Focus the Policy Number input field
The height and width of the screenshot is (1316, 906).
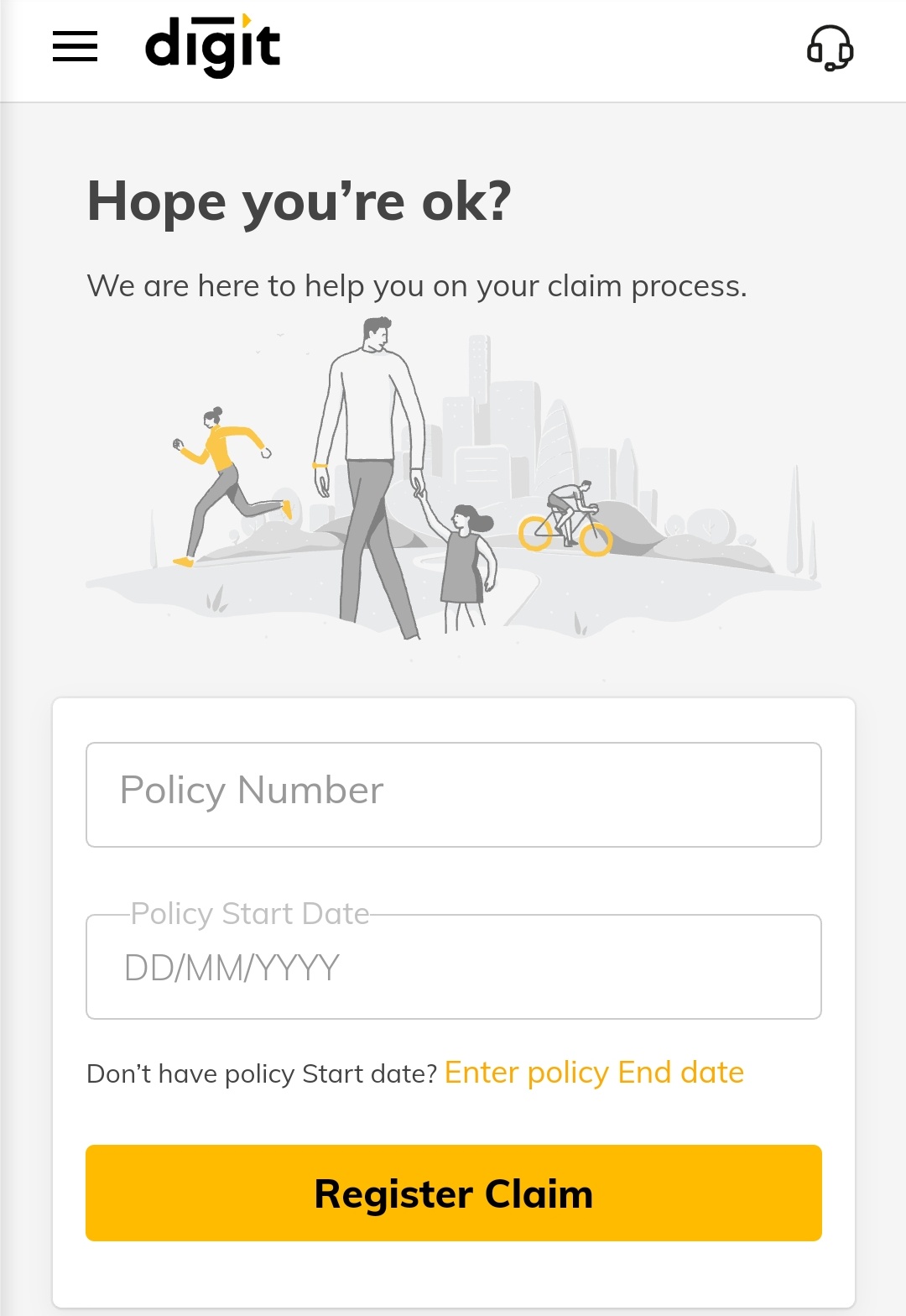point(453,794)
